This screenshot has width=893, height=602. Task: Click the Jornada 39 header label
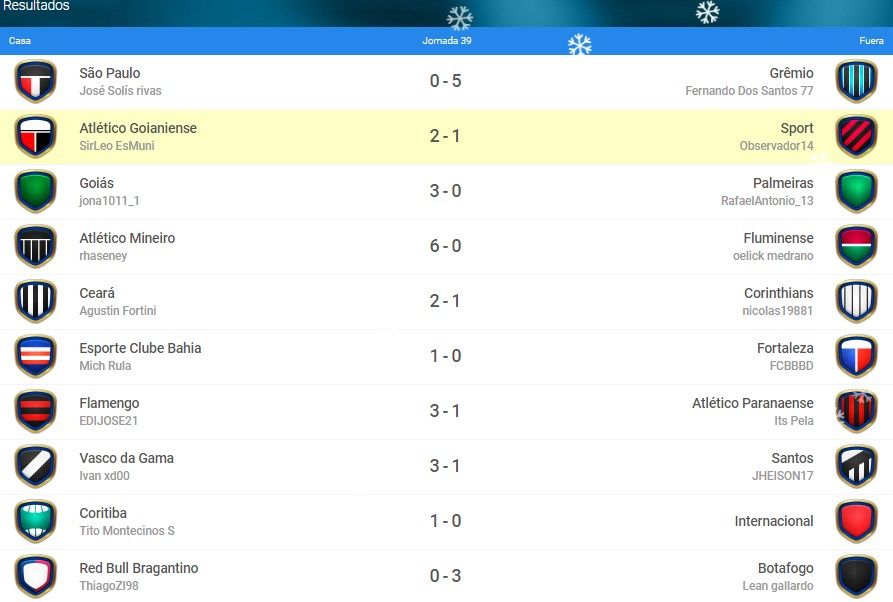pos(447,40)
